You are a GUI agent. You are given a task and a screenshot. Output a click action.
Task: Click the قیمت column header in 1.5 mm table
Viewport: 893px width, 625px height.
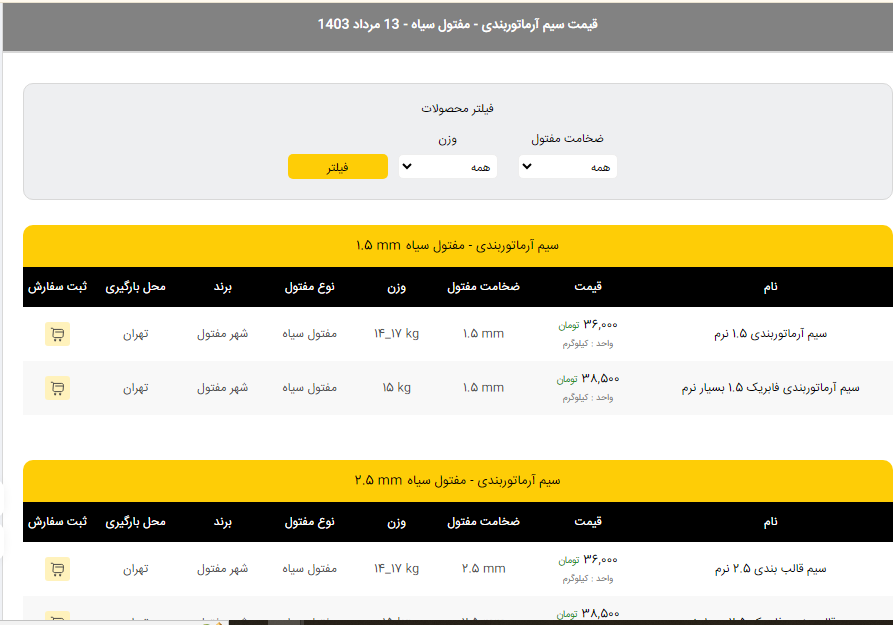[588, 287]
